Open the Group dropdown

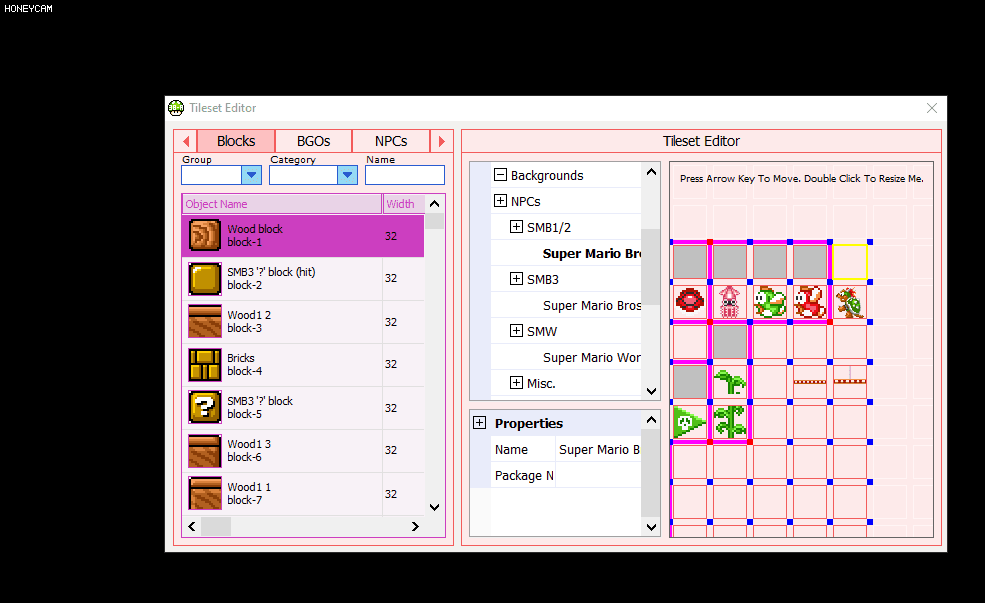pos(251,175)
